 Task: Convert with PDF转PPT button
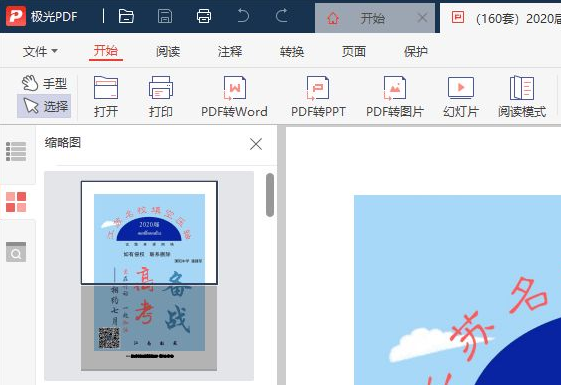[x=318, y=97]
